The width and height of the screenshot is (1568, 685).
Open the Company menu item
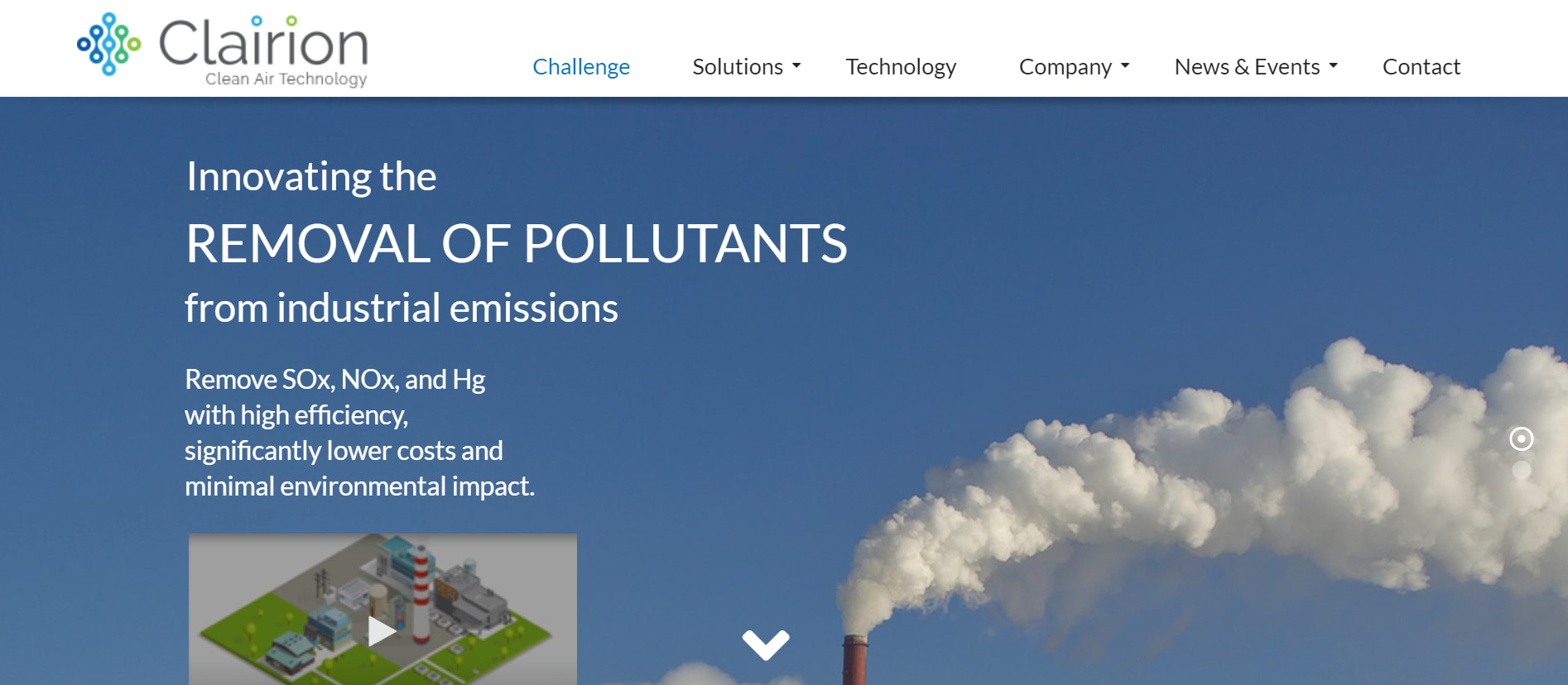pyautogui.click(x=1065, y=67)
